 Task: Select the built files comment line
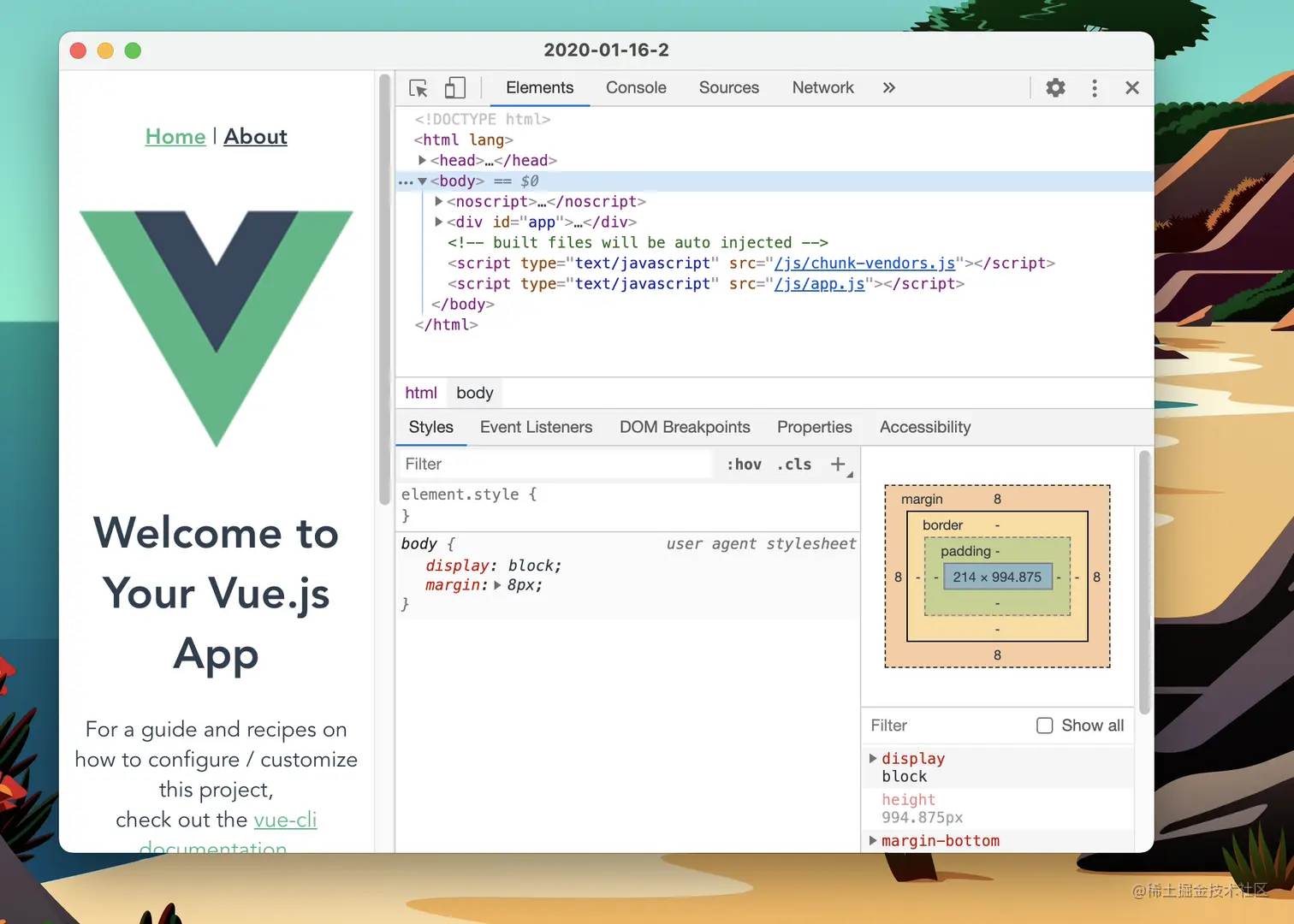tap(638, 243)
